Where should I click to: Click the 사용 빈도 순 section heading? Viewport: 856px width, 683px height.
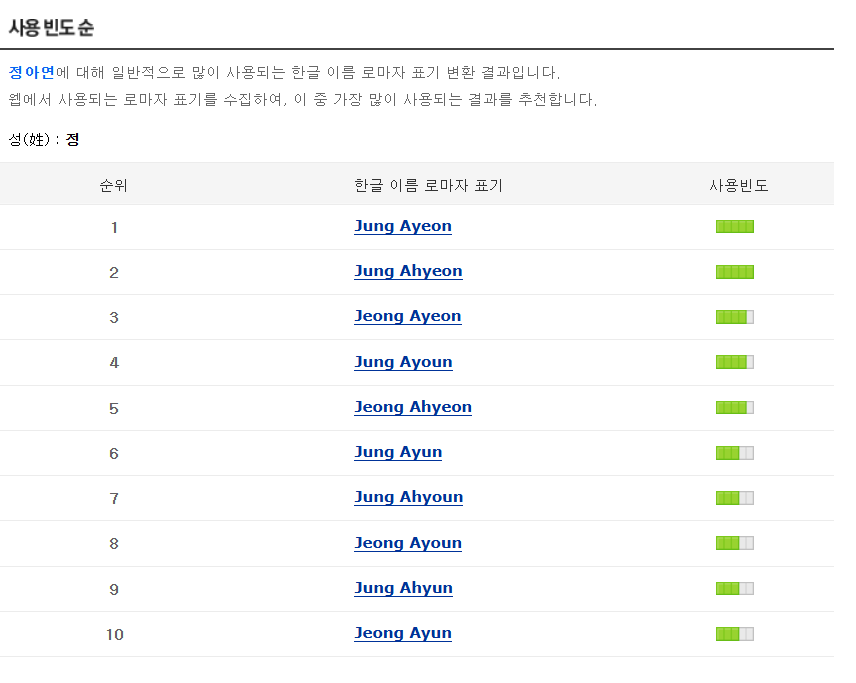coord(51,27)
